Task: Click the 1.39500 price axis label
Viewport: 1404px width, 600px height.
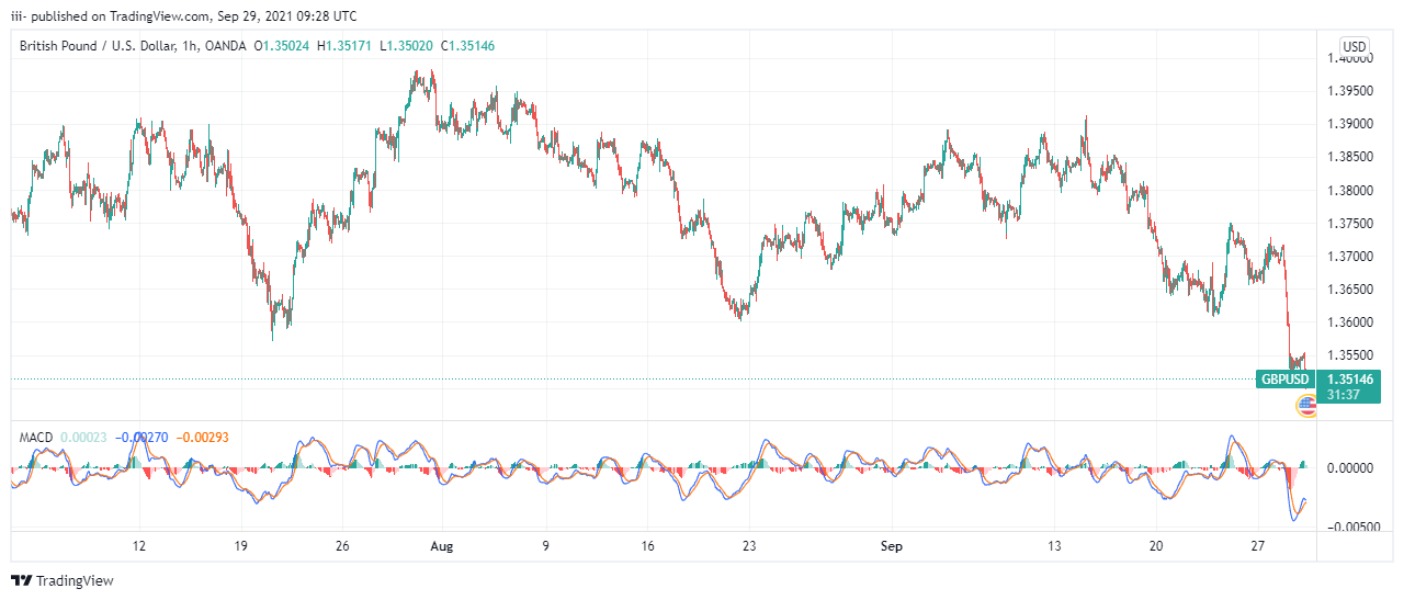Action: 1349,91
